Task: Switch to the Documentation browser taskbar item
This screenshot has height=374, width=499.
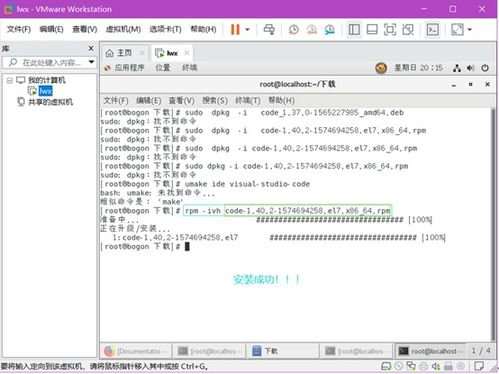Action: click(x=136, y=351)
